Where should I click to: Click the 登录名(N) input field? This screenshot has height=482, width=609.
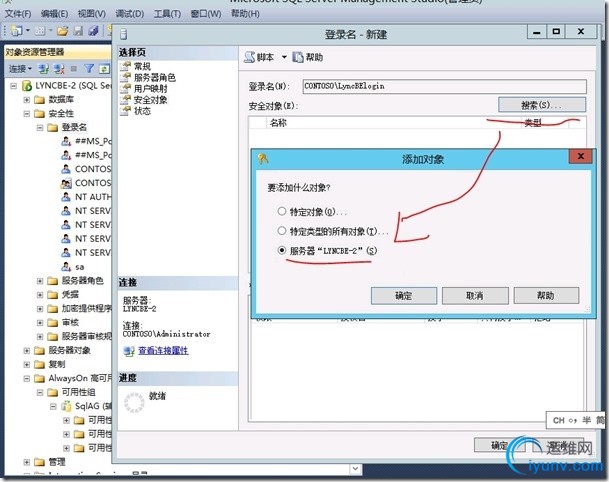[444, 86]
